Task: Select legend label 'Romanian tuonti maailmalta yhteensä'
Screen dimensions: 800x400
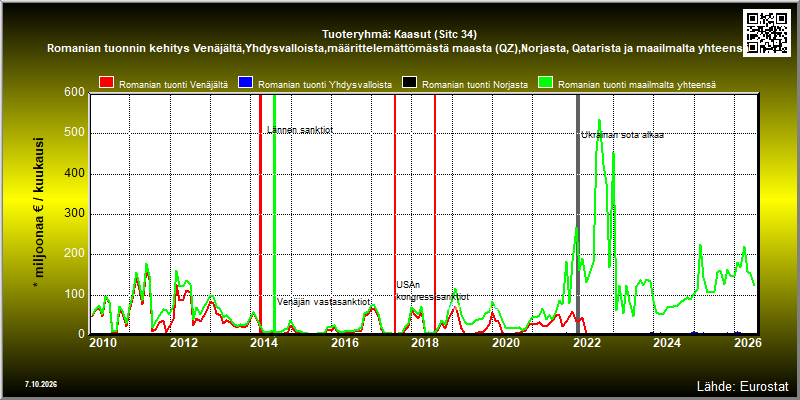Action: [637, 85]
